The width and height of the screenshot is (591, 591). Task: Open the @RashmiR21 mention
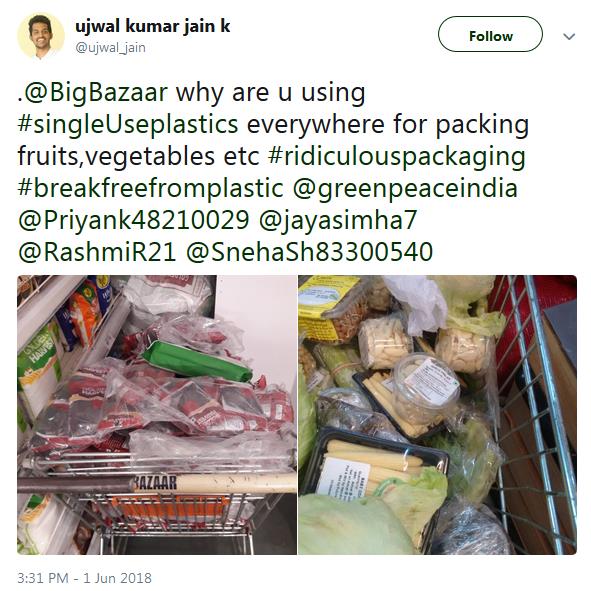(x=97, y=253)
